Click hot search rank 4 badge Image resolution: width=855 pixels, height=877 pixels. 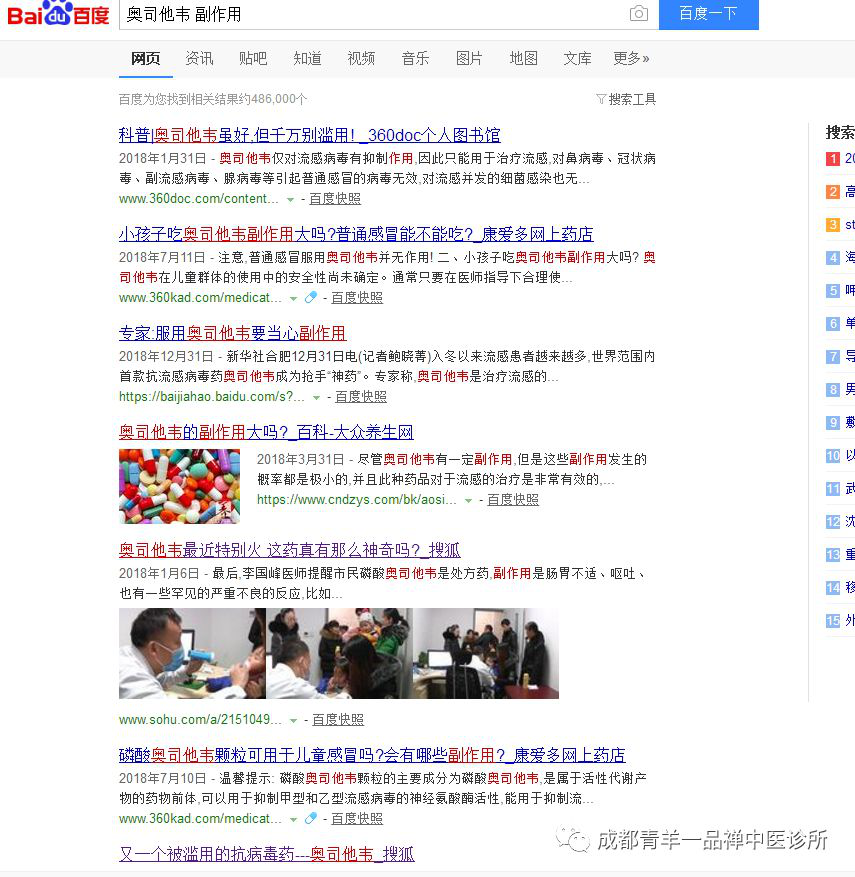pyautogui.click(x=833, y=258)
